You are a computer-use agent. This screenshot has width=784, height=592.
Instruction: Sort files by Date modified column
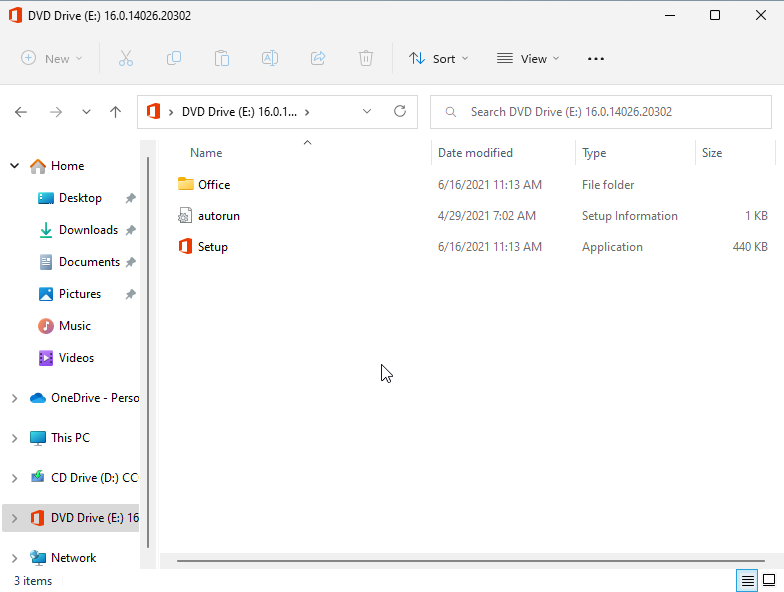475,153
